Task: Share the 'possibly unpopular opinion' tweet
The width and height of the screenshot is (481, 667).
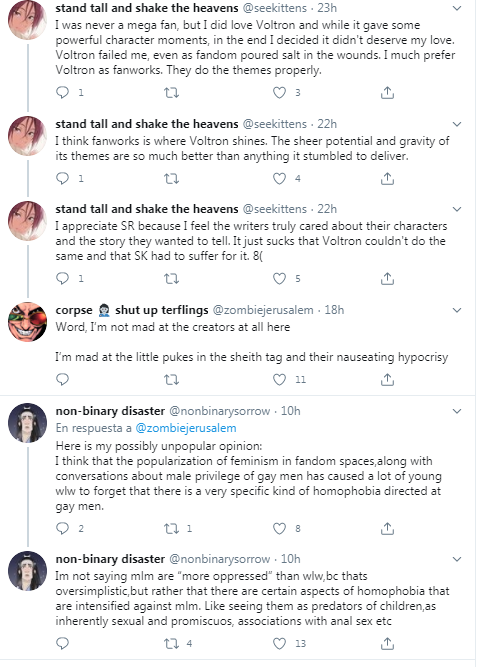Action: click(x=387, y=528)
